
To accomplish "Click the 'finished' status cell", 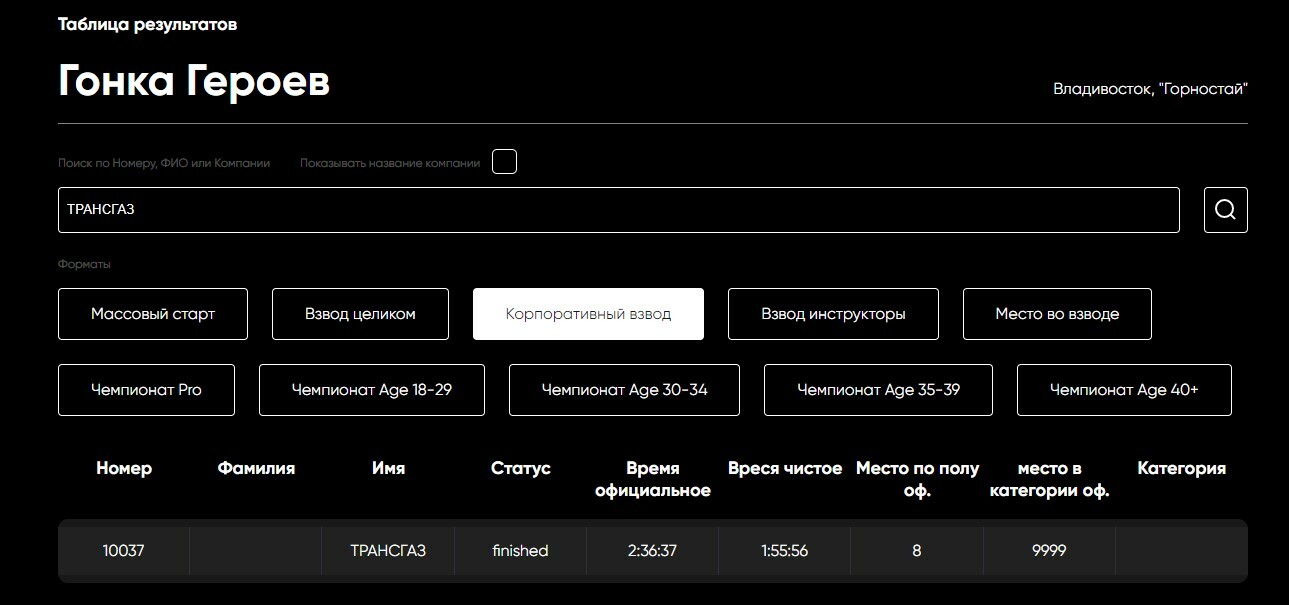I will (520, 550).
